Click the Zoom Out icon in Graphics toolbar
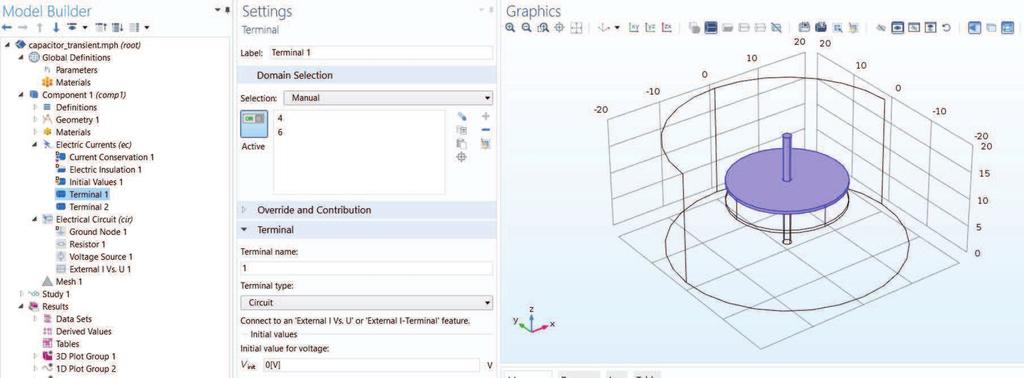This screenshot has width=1024, height=378. click(x=526, y=27)
